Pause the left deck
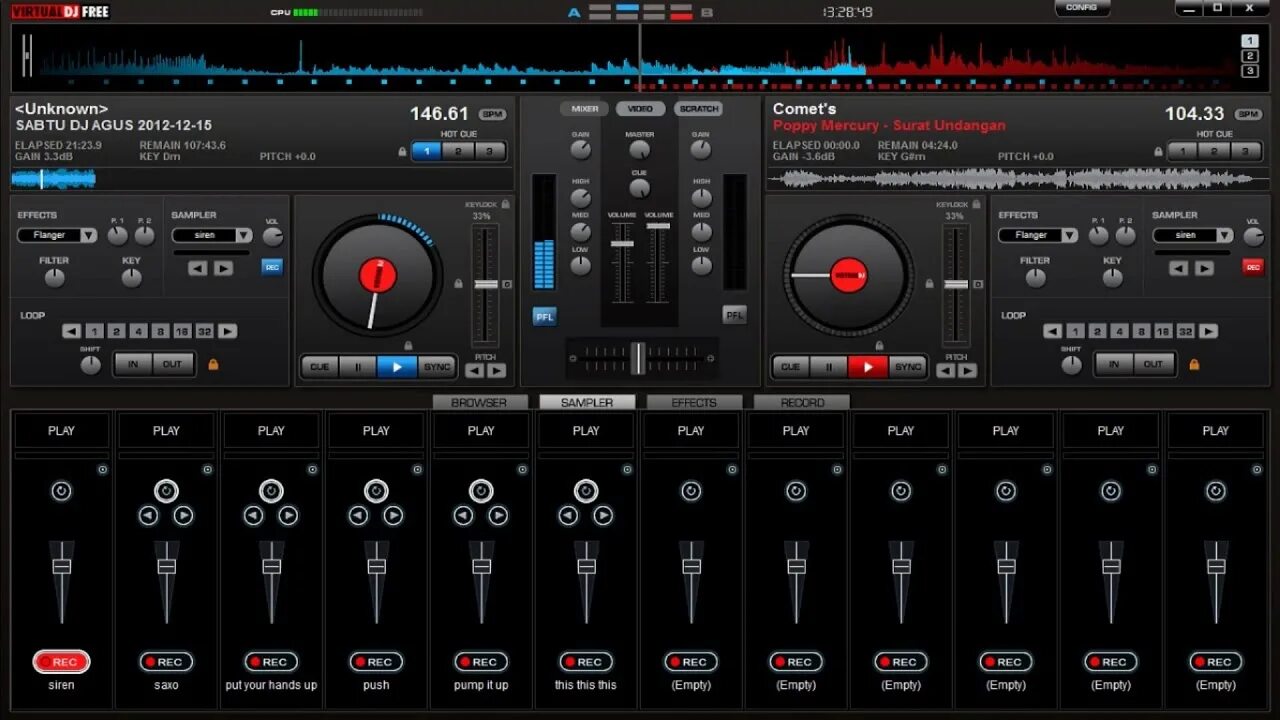This screenshot has height=720, width=1280. click(358, 367)
